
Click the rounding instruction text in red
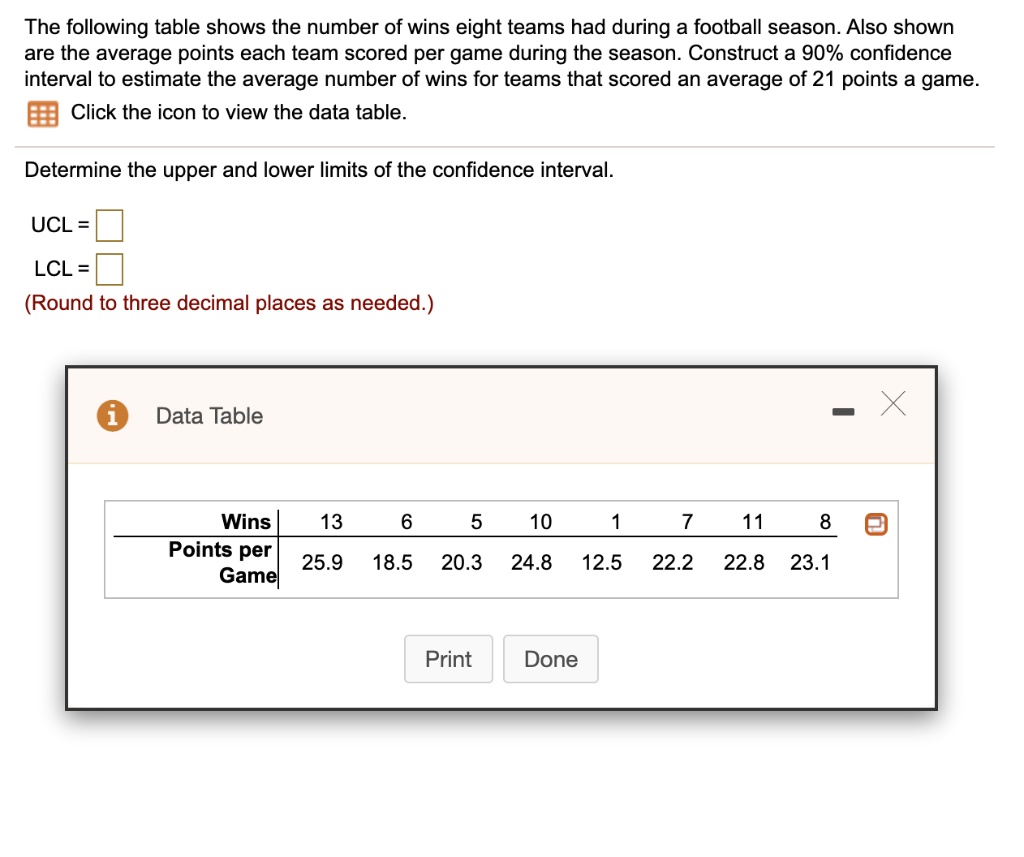click(228, 302)
